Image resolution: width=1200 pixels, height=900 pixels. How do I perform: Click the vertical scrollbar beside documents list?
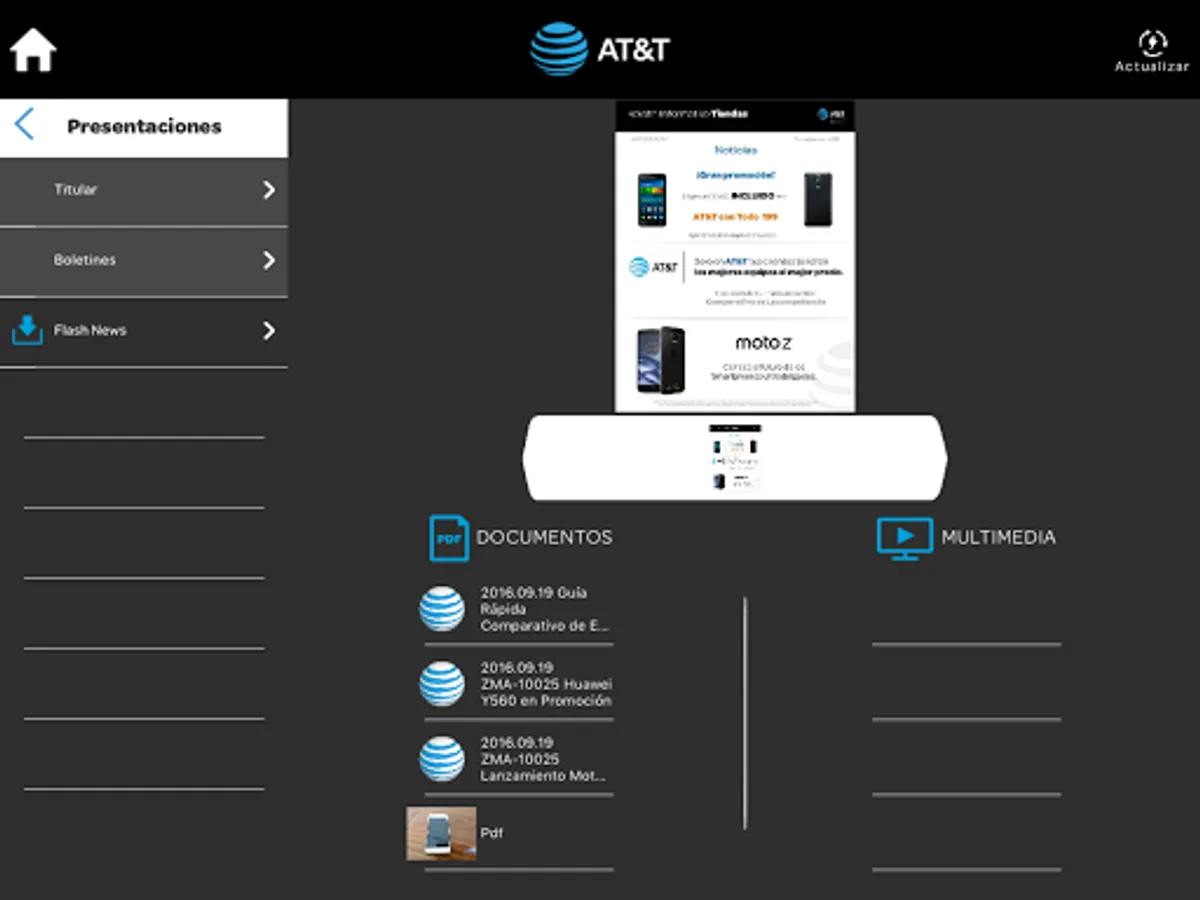point(745,713)
